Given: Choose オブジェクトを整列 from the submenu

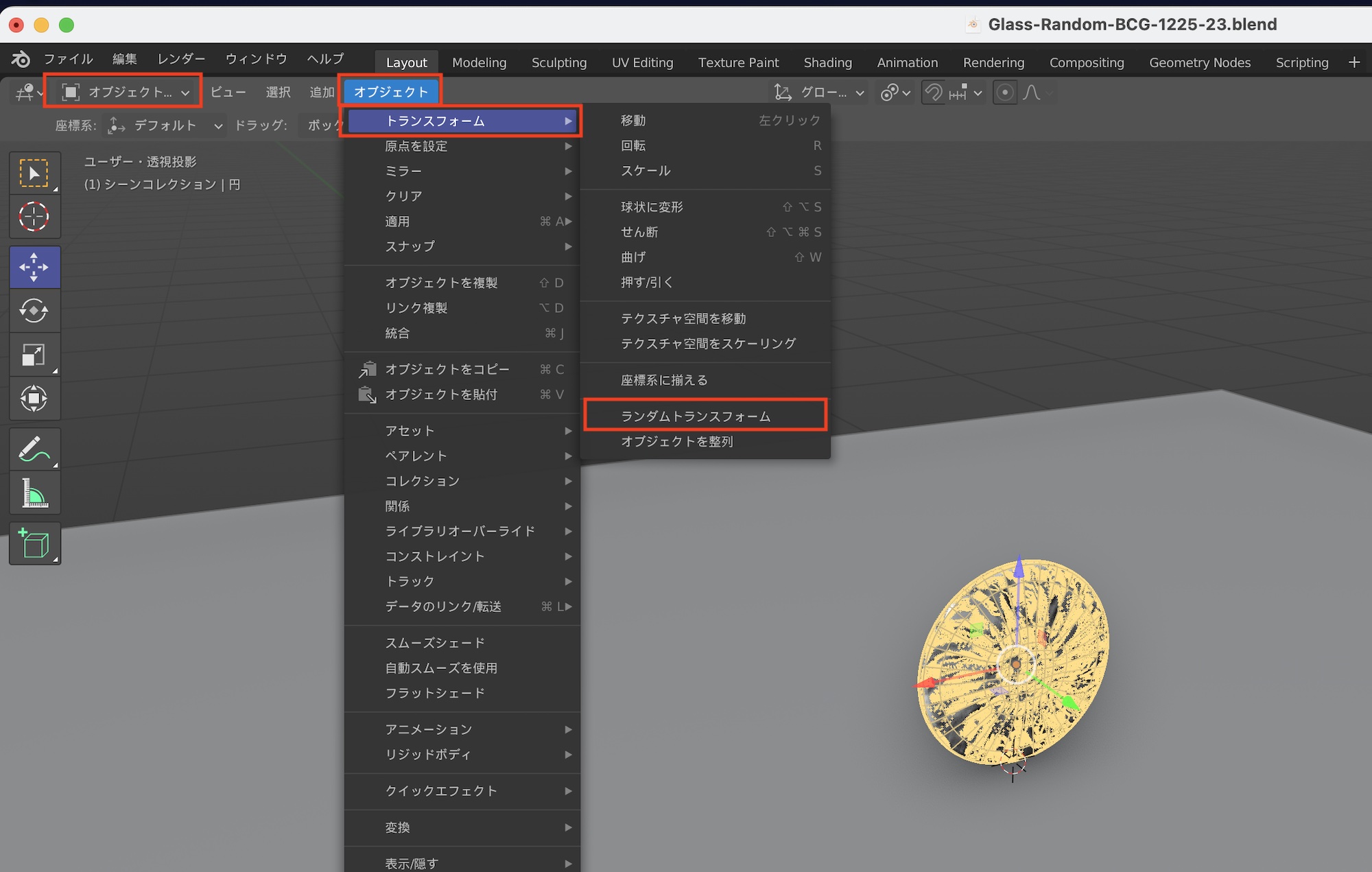Looking at the screenshot, I should tap(676, 441).
